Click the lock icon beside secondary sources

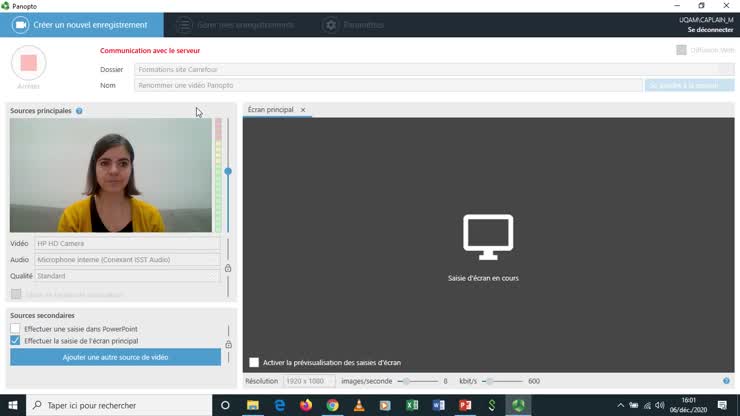pos(228,344)
